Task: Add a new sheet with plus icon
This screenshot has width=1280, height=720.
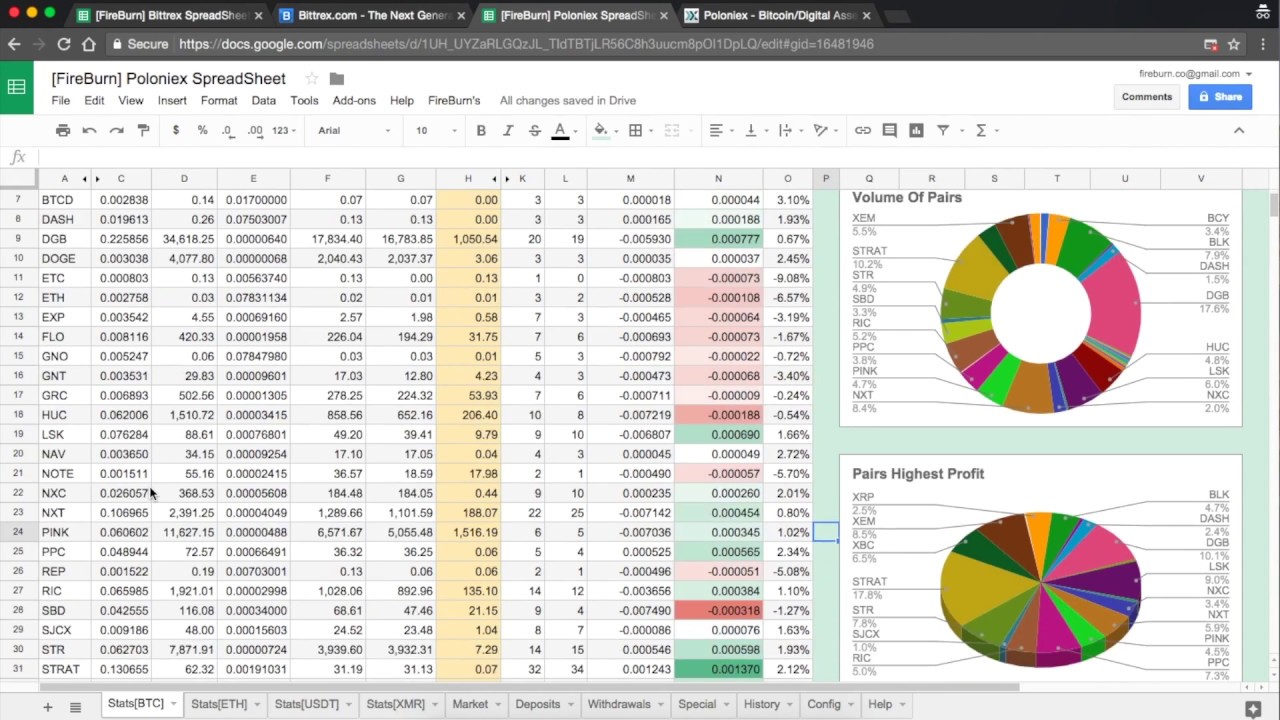Action: [47, 707]
